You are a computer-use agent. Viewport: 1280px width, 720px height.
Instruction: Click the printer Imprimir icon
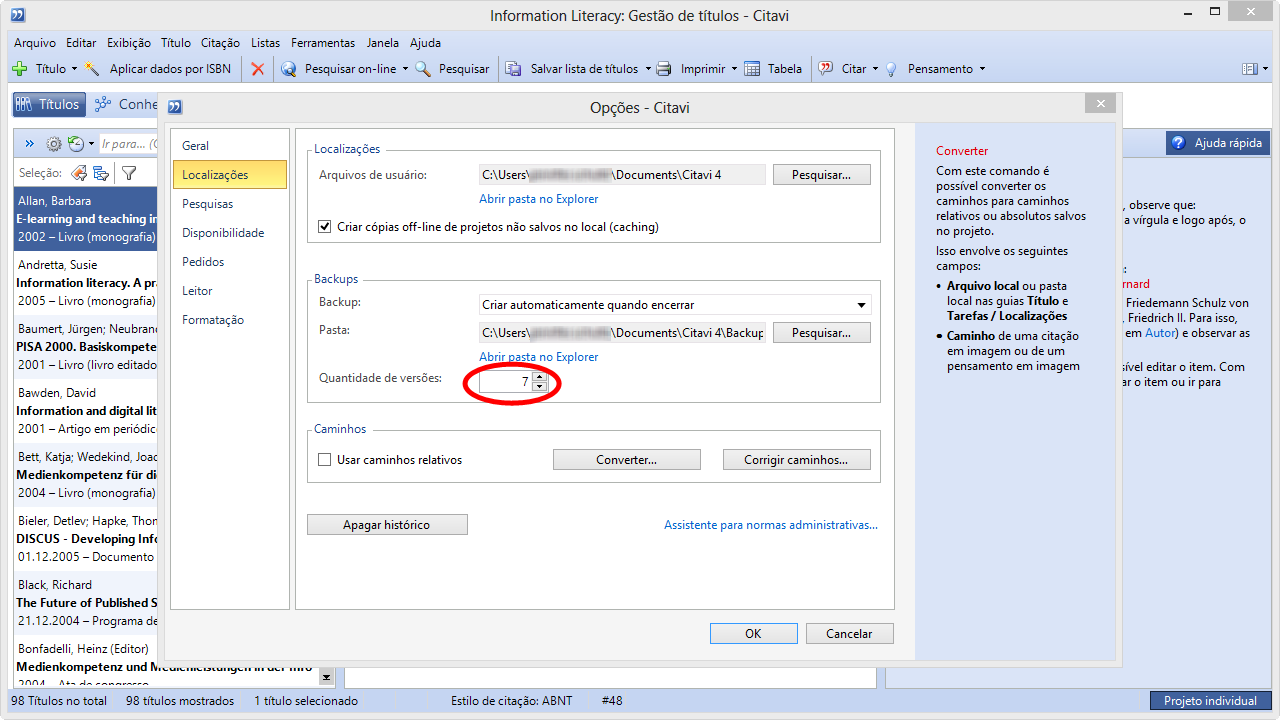click(x=664, y=69)
